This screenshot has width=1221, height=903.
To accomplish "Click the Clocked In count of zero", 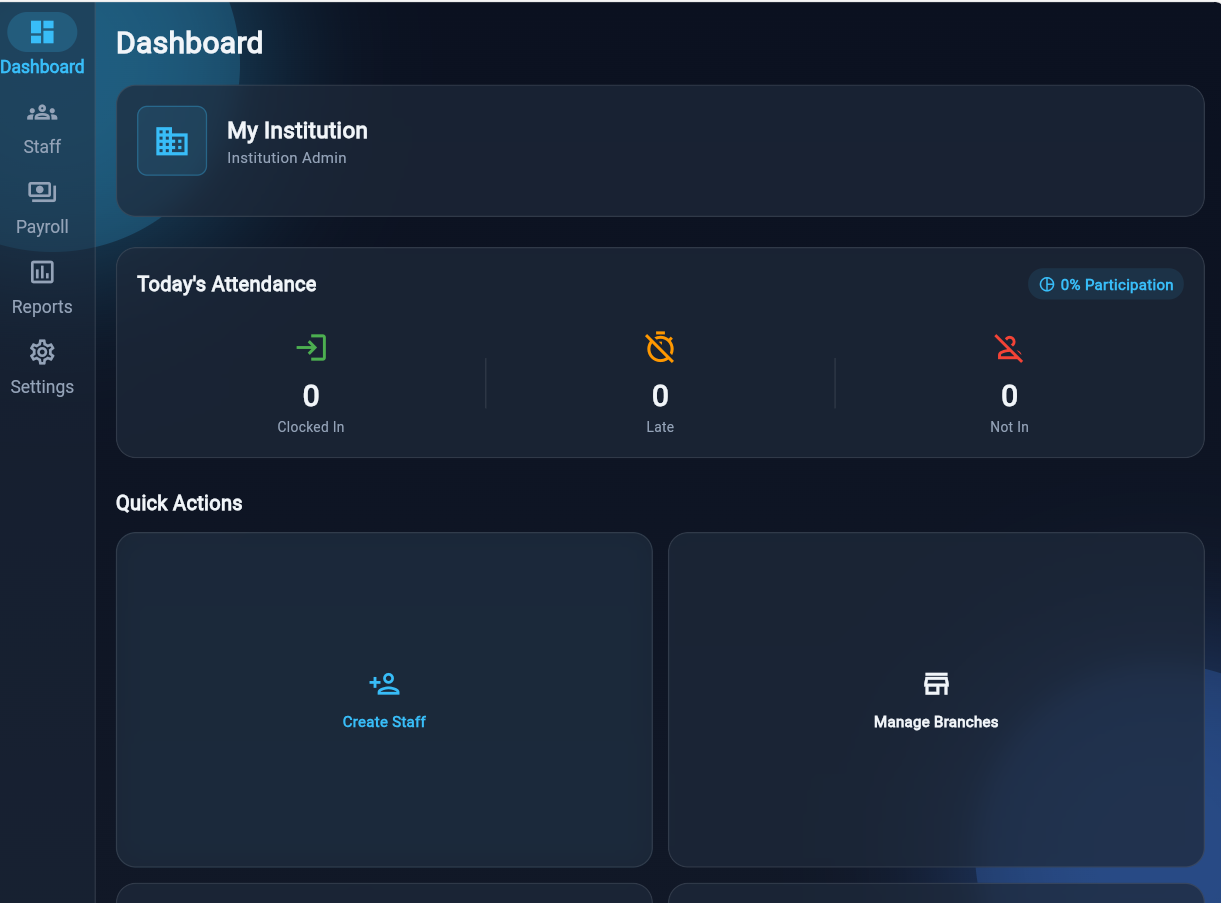I will 310,395.
